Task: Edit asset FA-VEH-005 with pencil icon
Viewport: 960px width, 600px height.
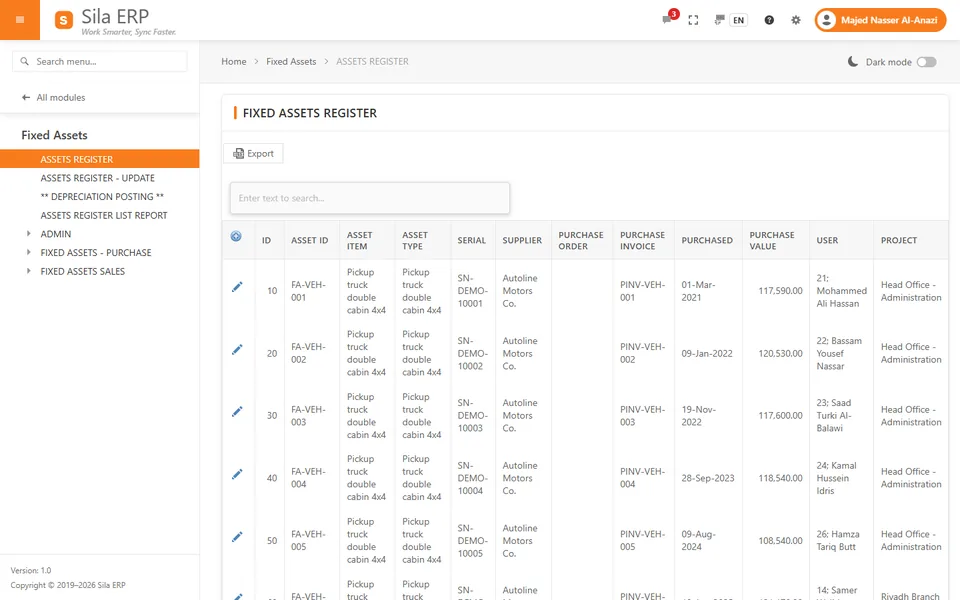Action: point(237,537)
